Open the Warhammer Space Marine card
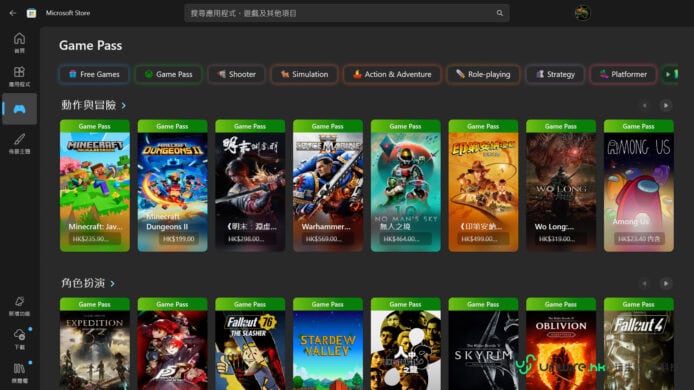694x390 pixels. tap(328, 185)
